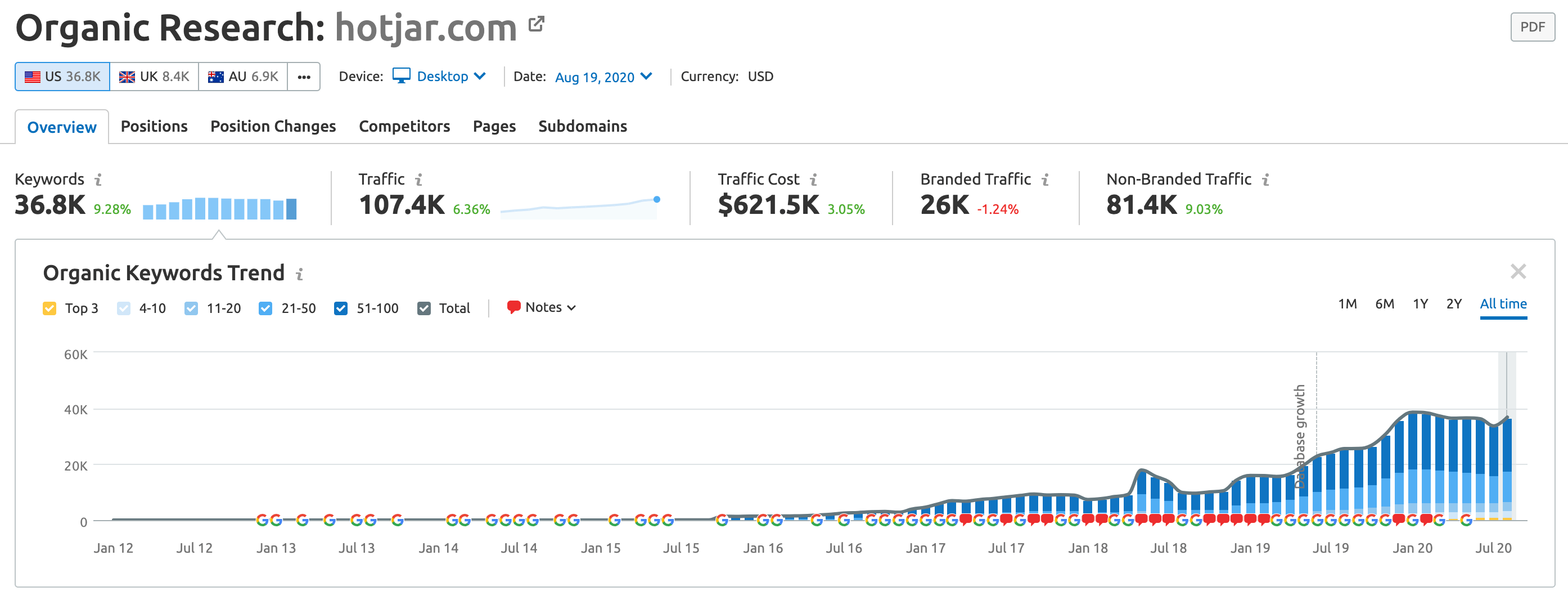Click the Branded Traffic info icon
The height and width of the screenshot is (600, 1568).
pyautogui.click(x=1045, y=180)
